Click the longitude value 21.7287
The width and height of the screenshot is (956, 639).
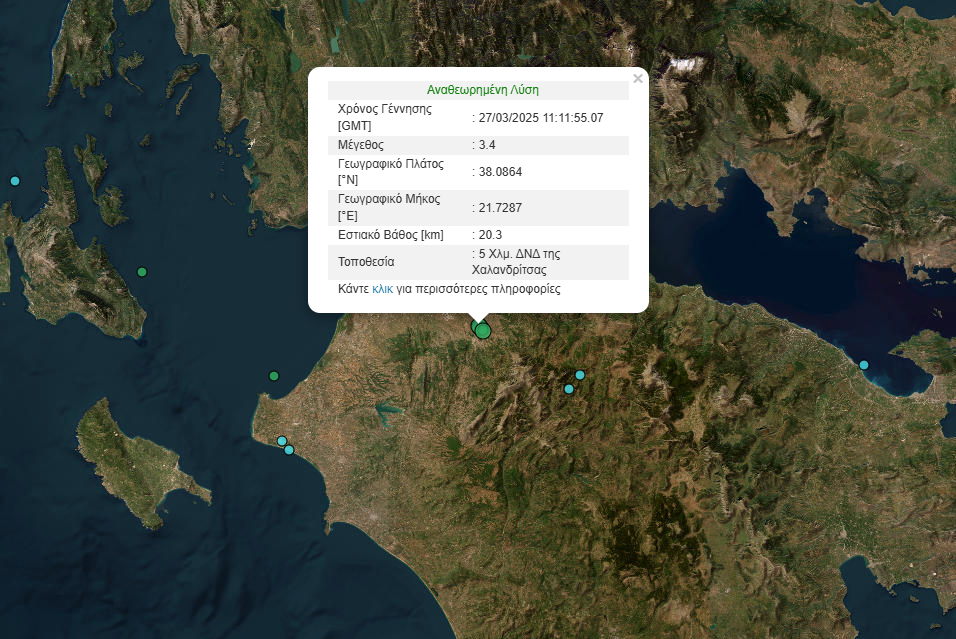(x=500, y=208)
